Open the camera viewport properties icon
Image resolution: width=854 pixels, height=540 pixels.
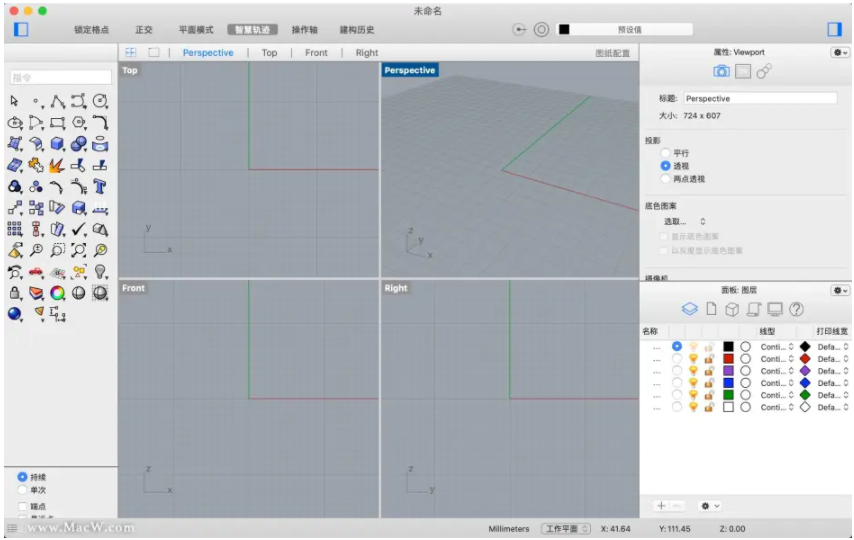[x=722, y=71]
